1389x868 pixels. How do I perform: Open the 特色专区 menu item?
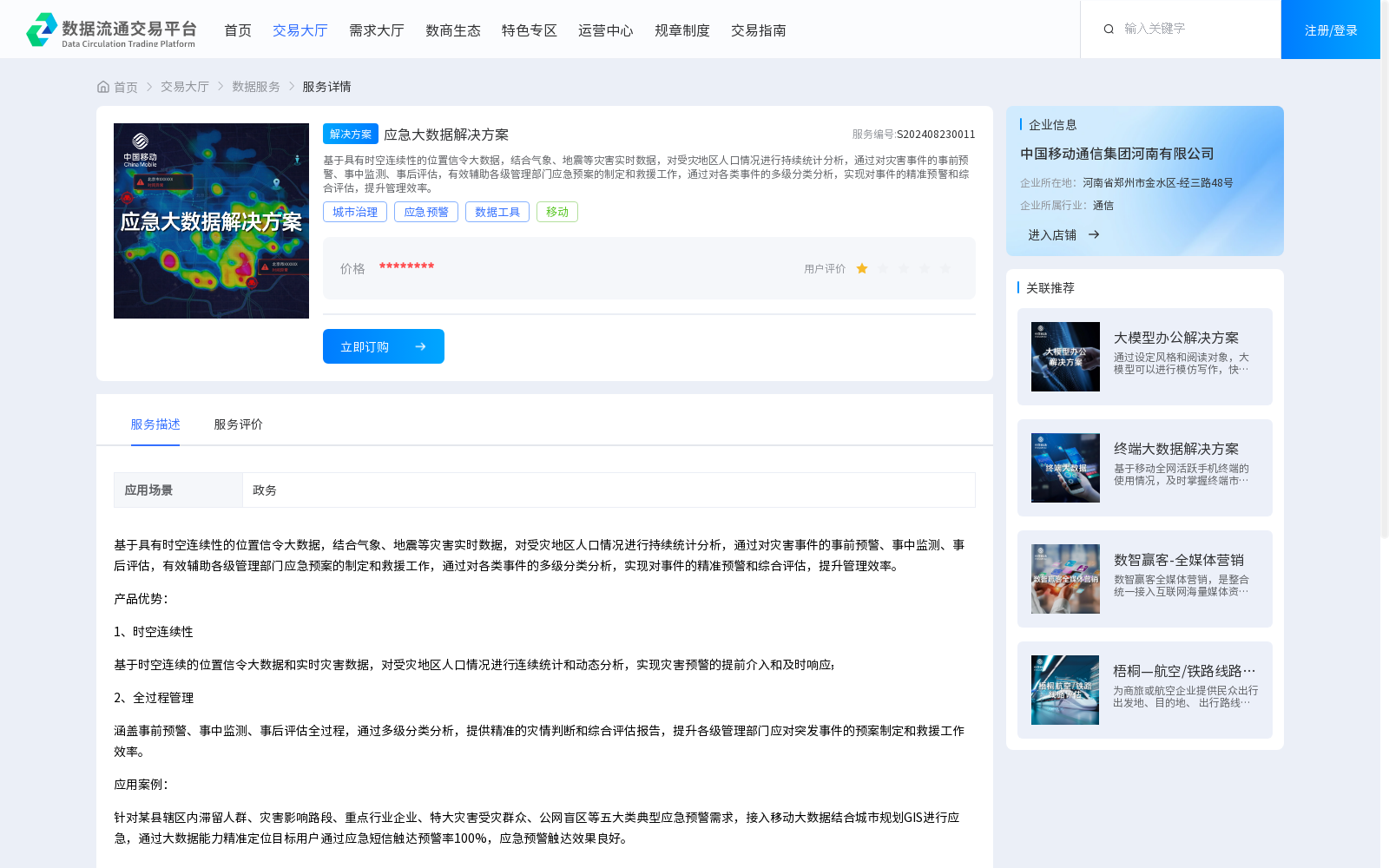[530, 30]
